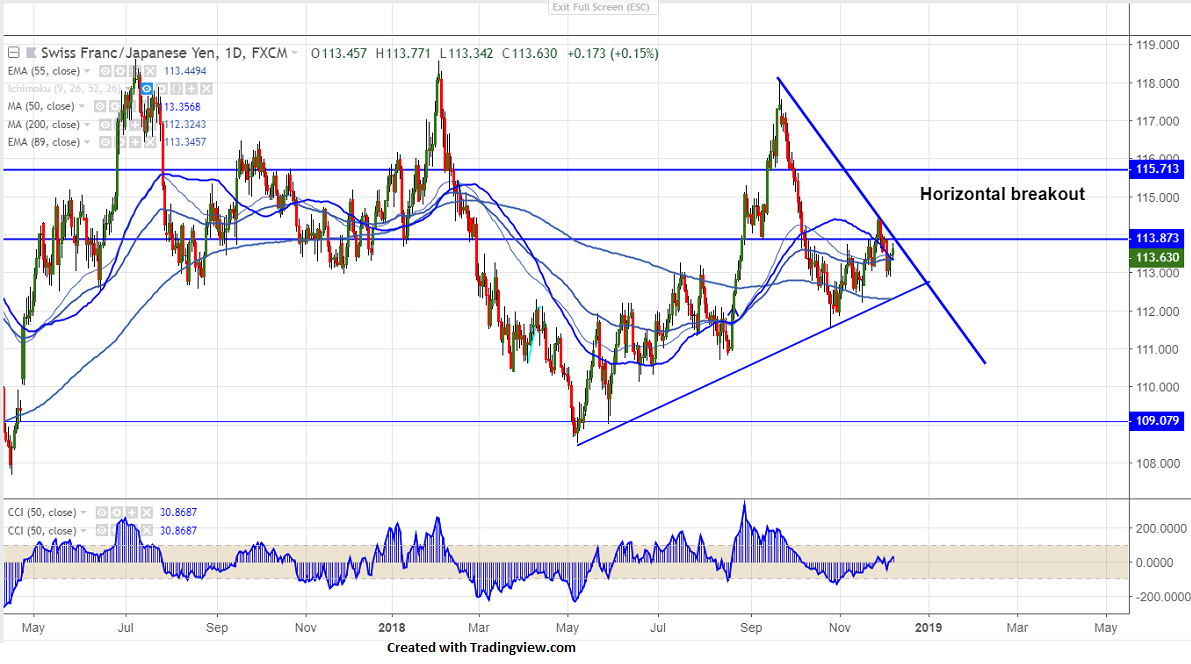
Task: Click the MA 200 value 112.3243
Action: [185, 125]
